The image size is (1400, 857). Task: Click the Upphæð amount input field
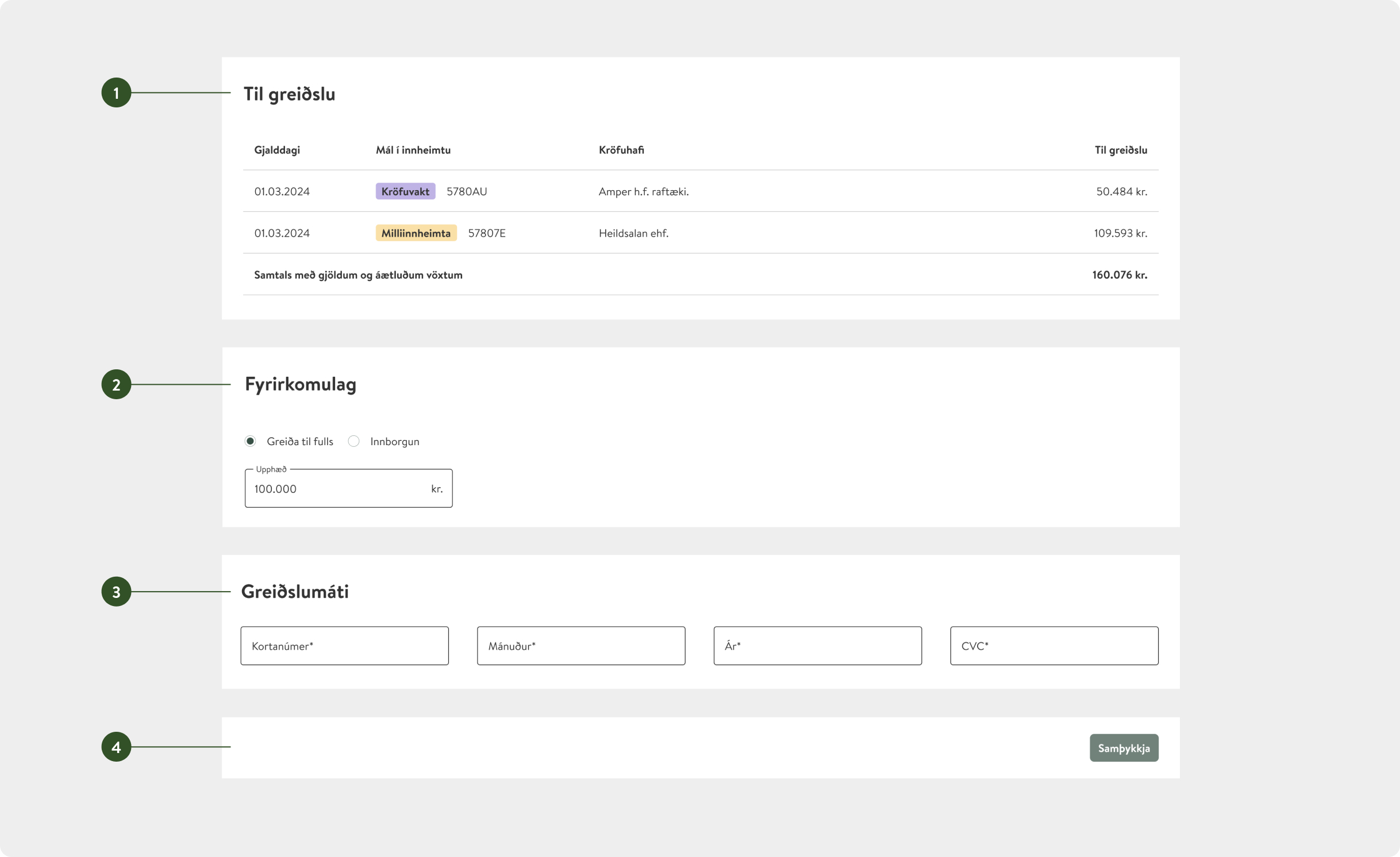pyautogui.click(x=339, y=489)
